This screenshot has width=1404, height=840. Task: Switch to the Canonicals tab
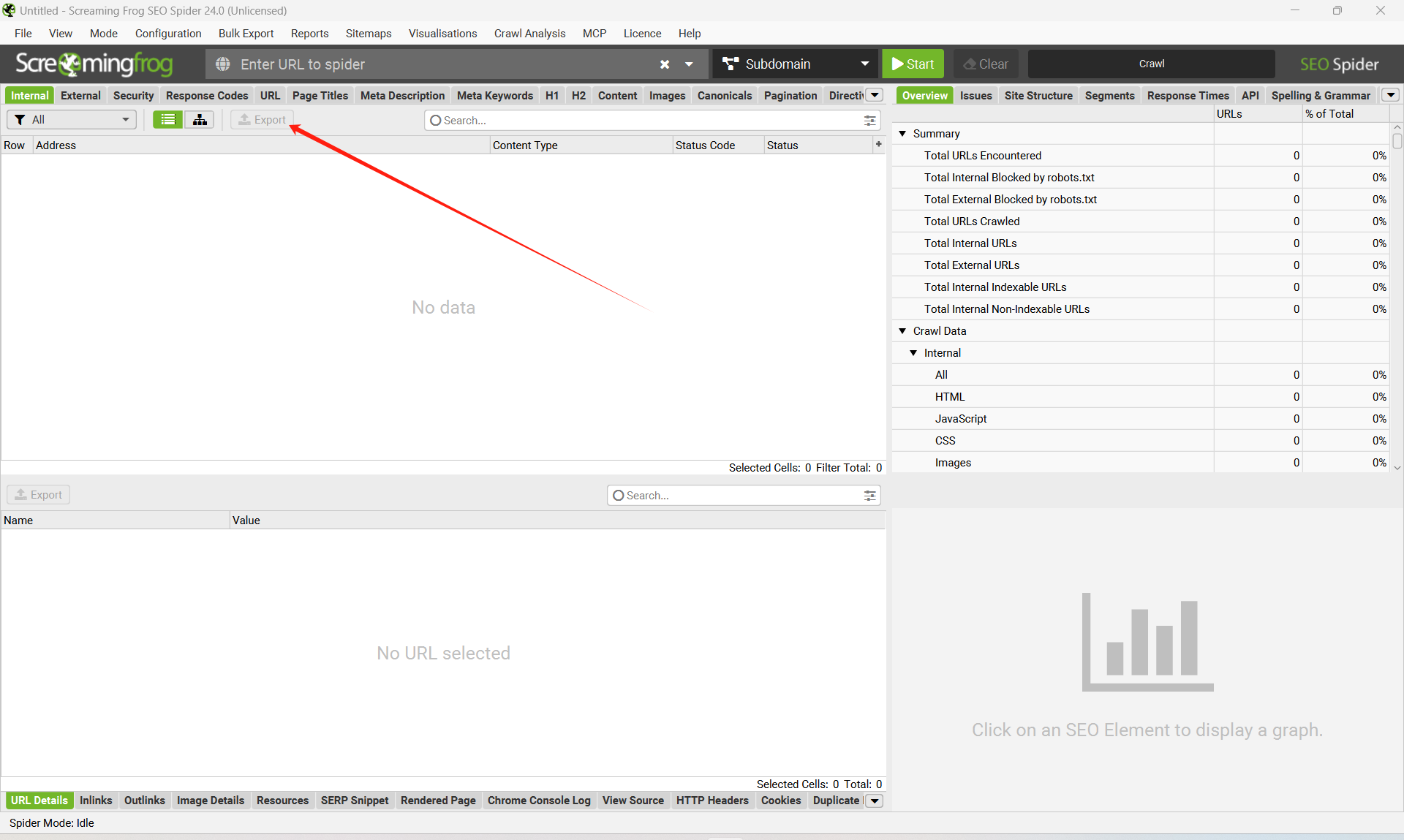[x=725, y=96]
